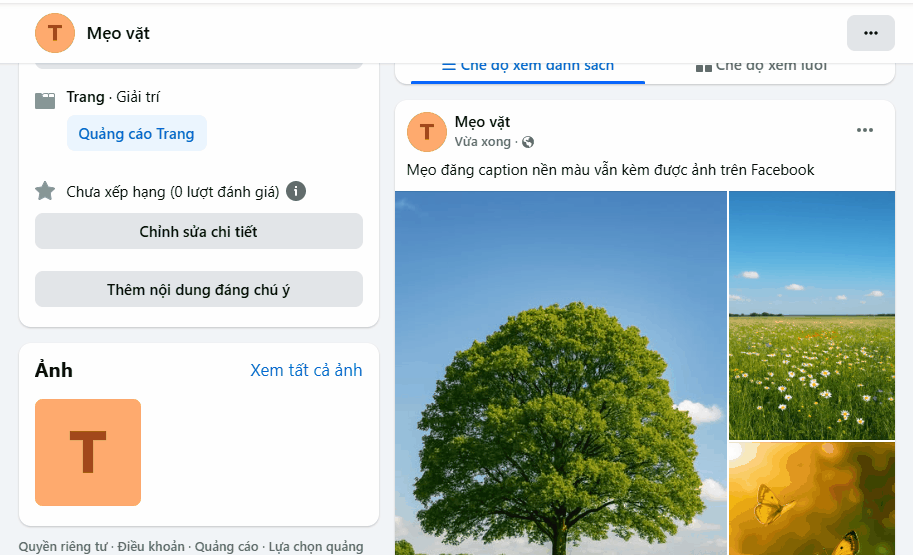The image size is (913, 555).
Task: Click the post author's orange T avatar
Action: click(427, 132)
